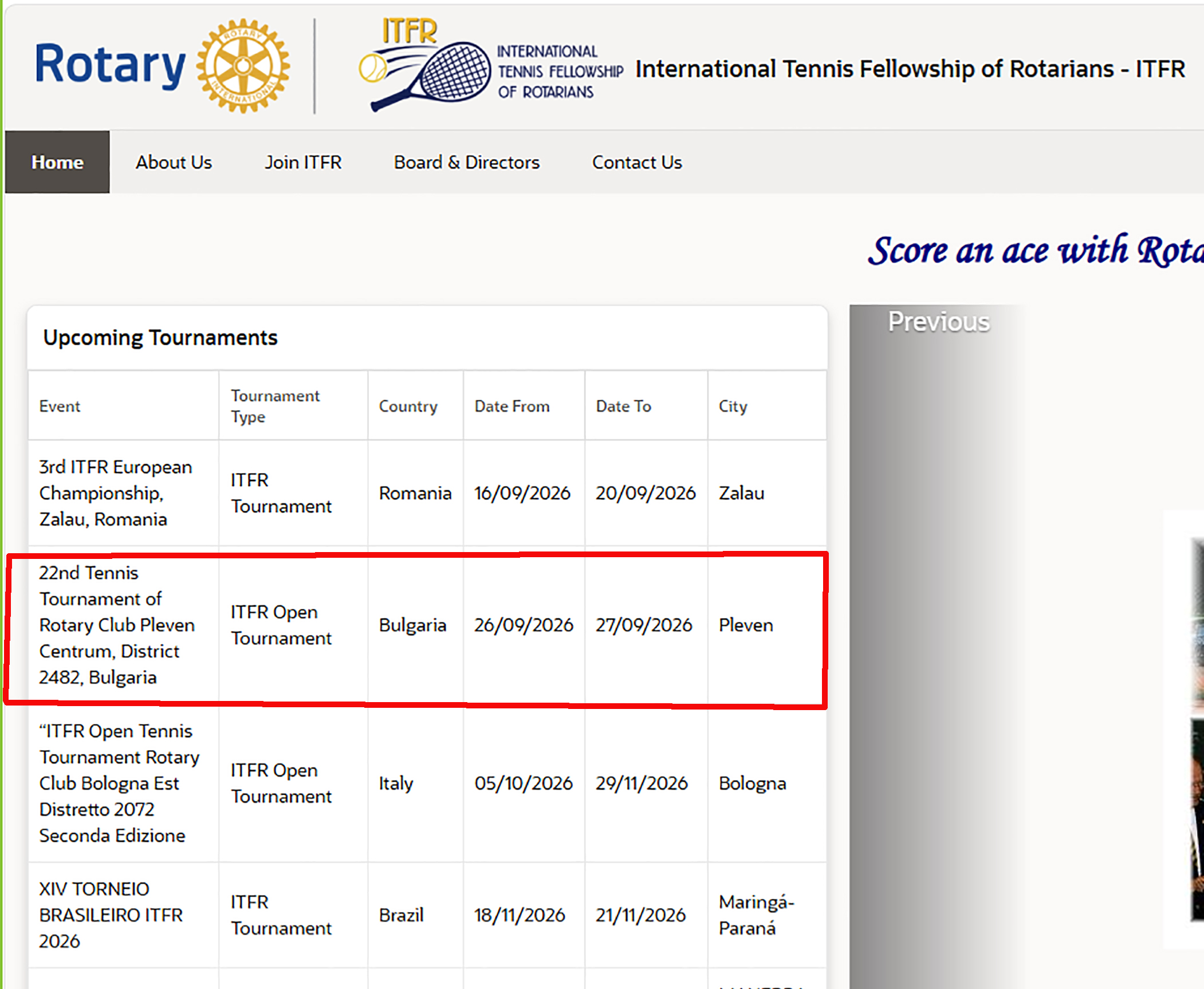Image resolution: width=1204 pixels, height=989 pixels.
Task: Click the Tournament Type column header
Action: (x=275, y=406)
